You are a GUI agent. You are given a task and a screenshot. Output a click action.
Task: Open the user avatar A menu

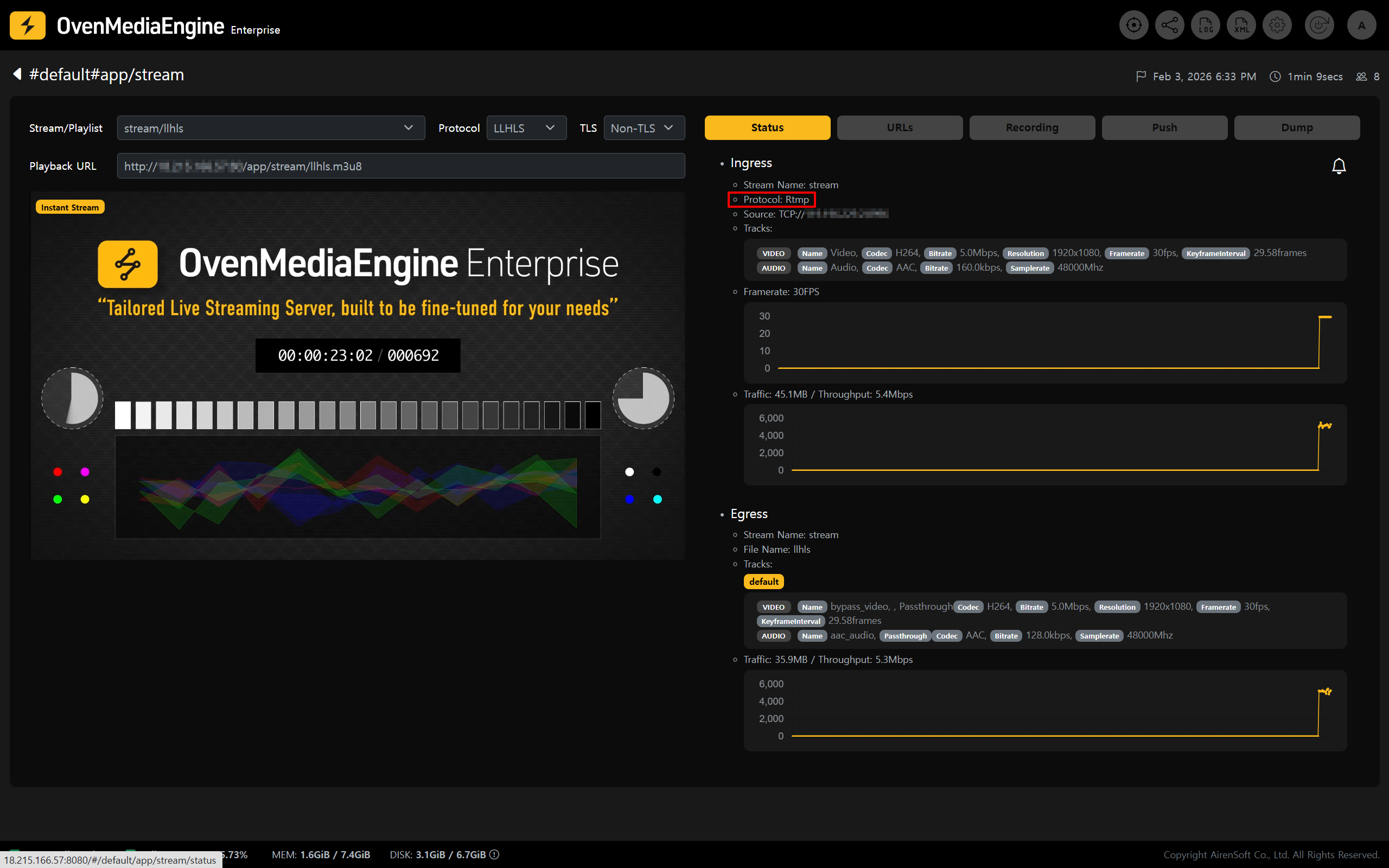(x=1361, y=25)
